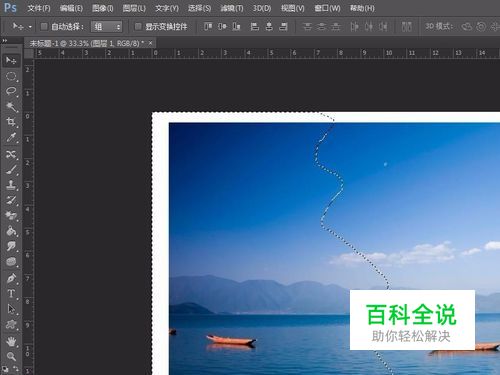Select the Crop tool
The image size is (500, 375).
pos(11,122)
